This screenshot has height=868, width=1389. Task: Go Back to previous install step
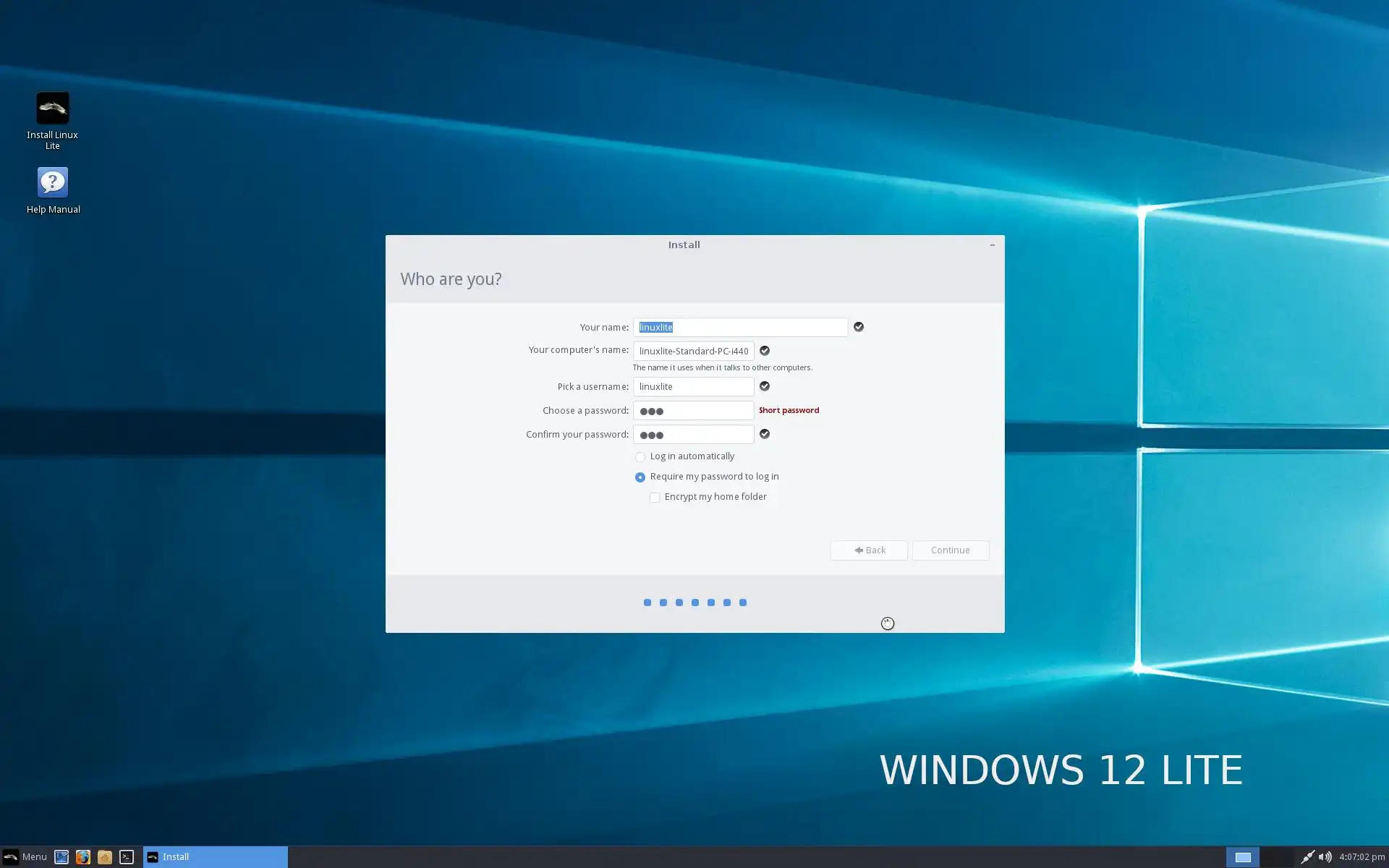(x=868, y=550)
